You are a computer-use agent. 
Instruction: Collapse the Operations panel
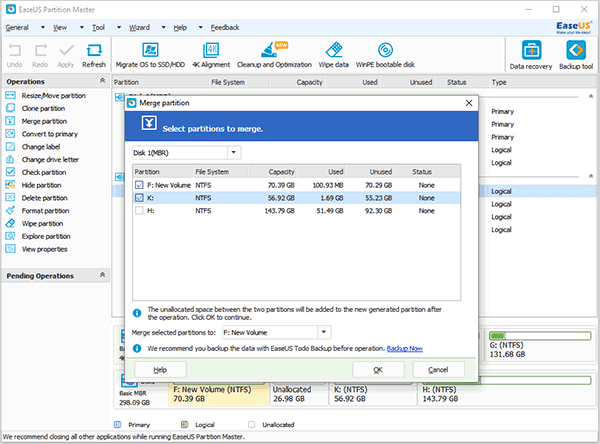click(102, 81)
